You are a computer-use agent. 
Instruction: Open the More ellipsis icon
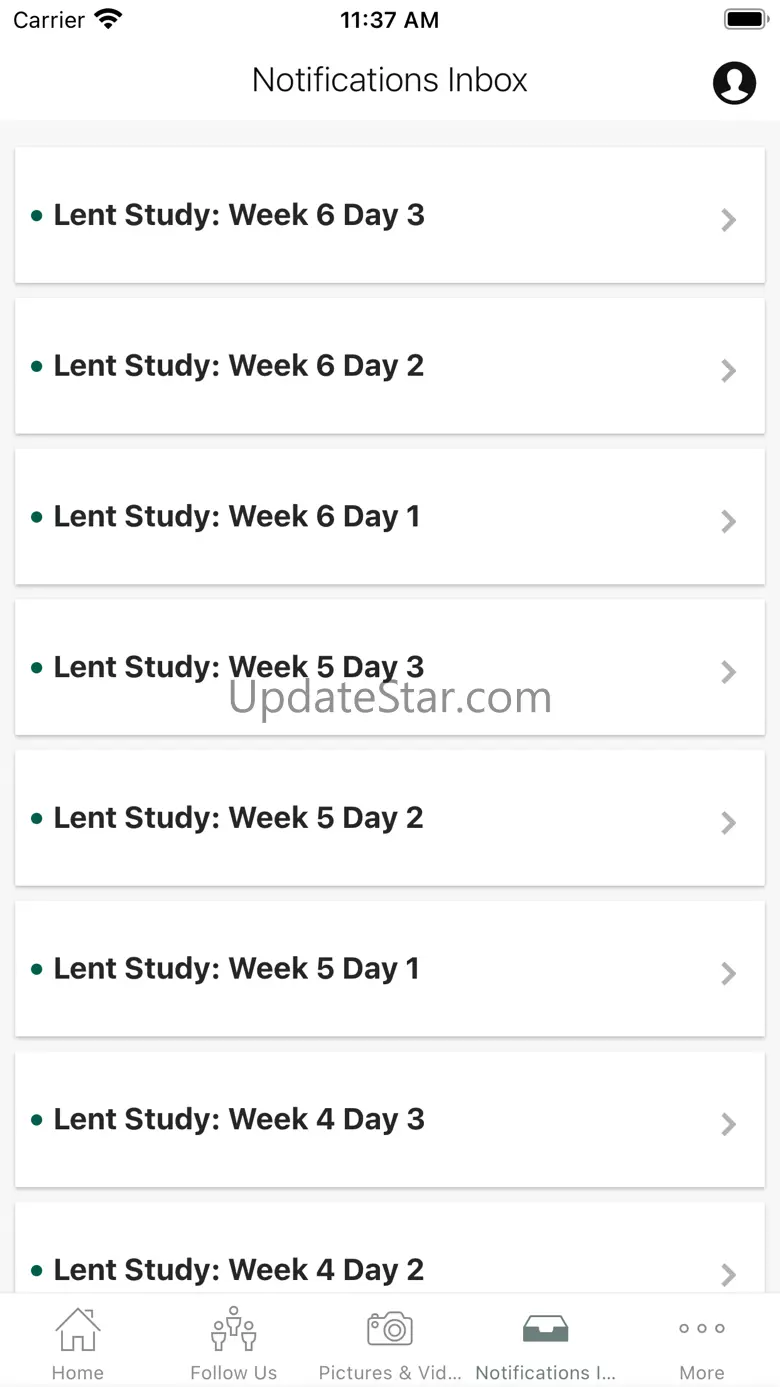tap(702, 1329)
